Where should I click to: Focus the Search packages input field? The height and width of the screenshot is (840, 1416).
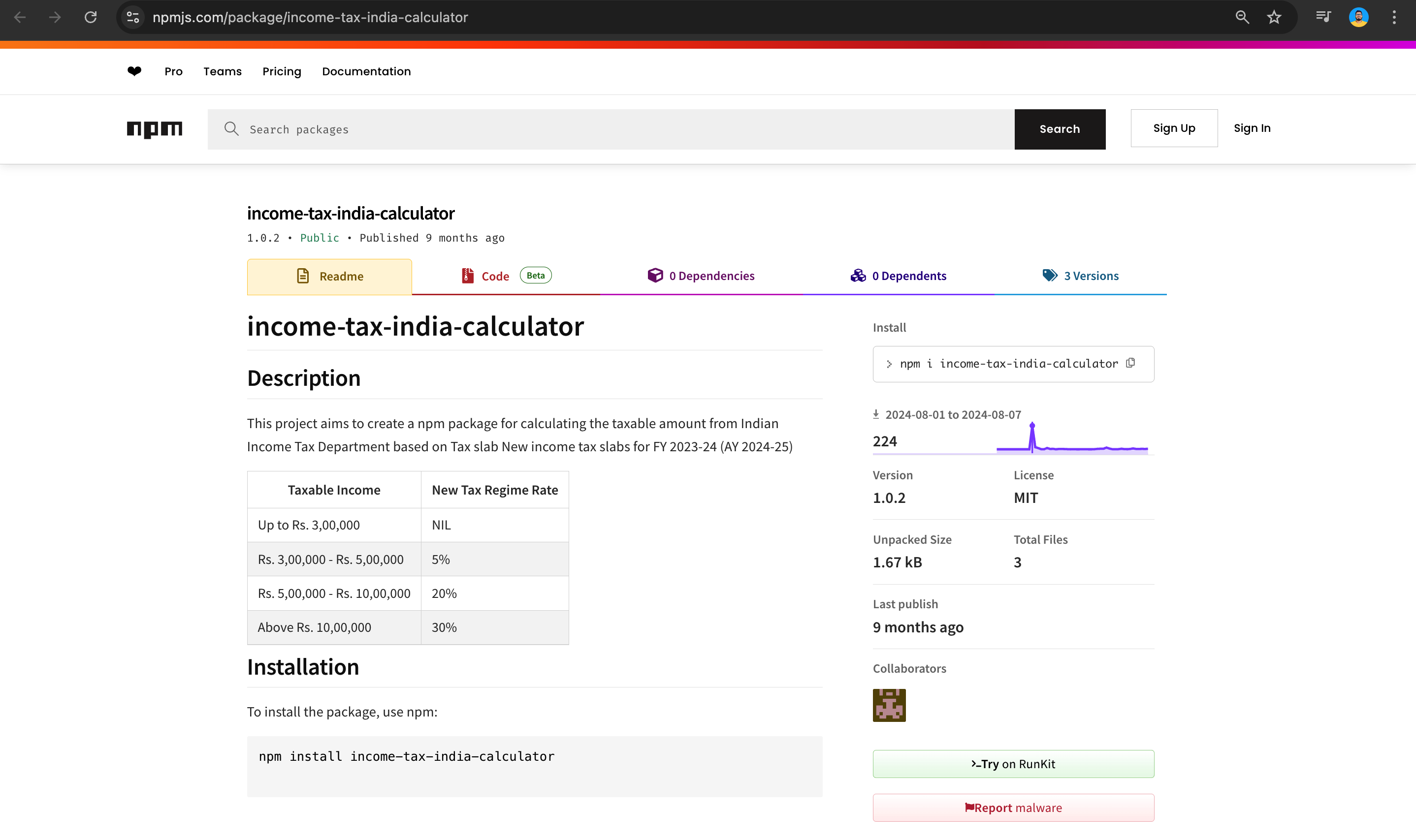611,129
